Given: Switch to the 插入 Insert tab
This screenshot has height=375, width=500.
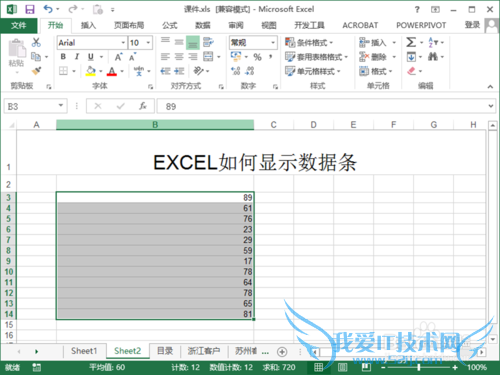Looking at the screenshot, I should pyautogui.click(x=88, y=25).
